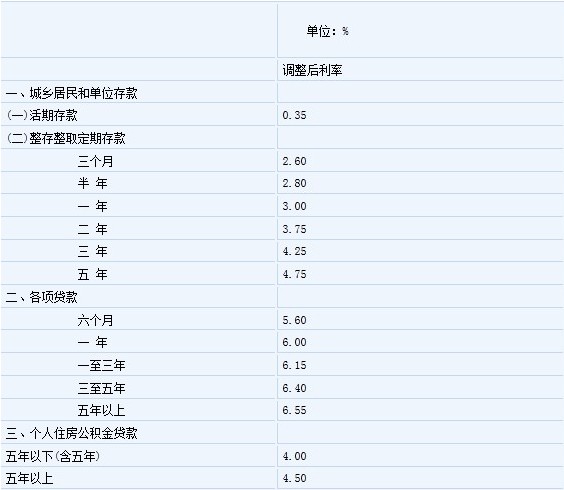This screenshot has width=564, height=490.
Task: Select the '一至三年' loan term label
Action: (x=101, y=366)
